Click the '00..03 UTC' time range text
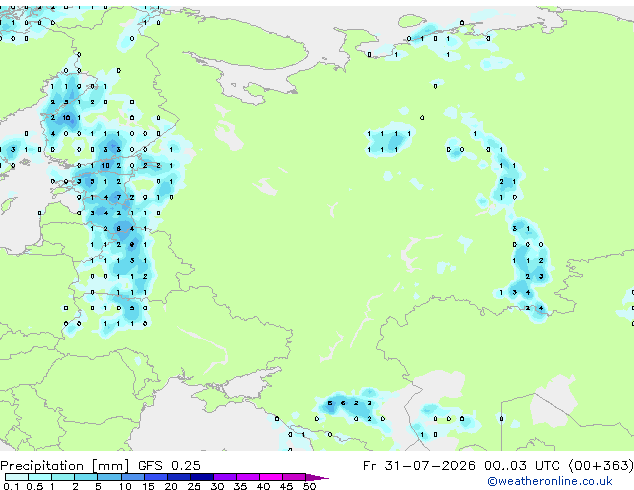The width and height of the screenshot is (634, 490). click(x=522, y=466)
